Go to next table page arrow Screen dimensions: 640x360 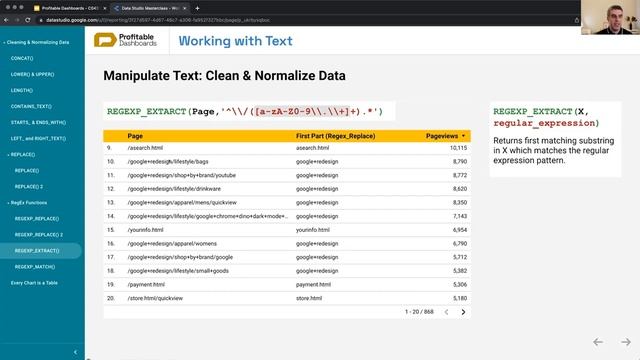point(463,312)
